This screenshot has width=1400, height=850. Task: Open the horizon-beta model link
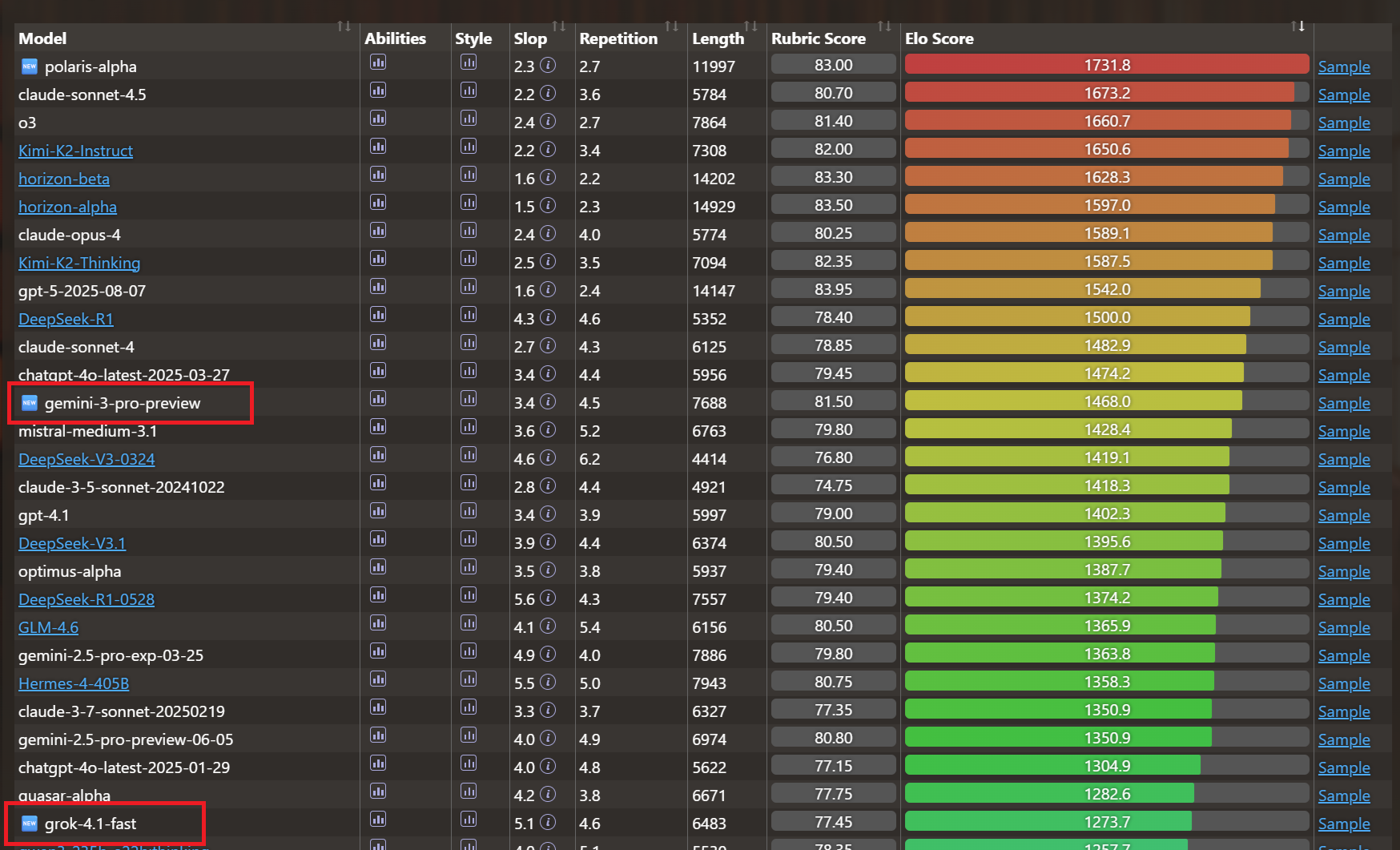point(64,179)
